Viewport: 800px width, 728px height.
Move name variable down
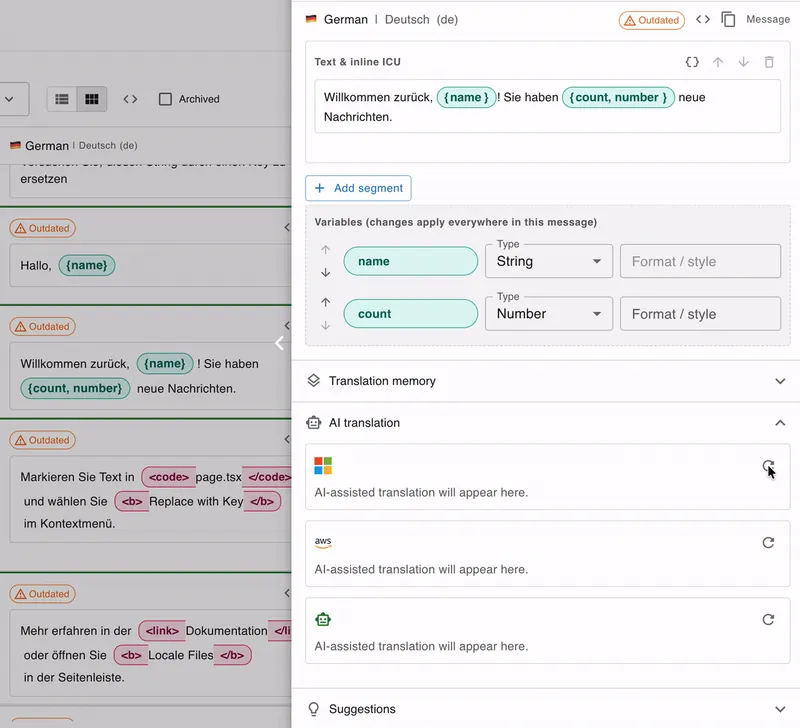click(x=326, y=272)
